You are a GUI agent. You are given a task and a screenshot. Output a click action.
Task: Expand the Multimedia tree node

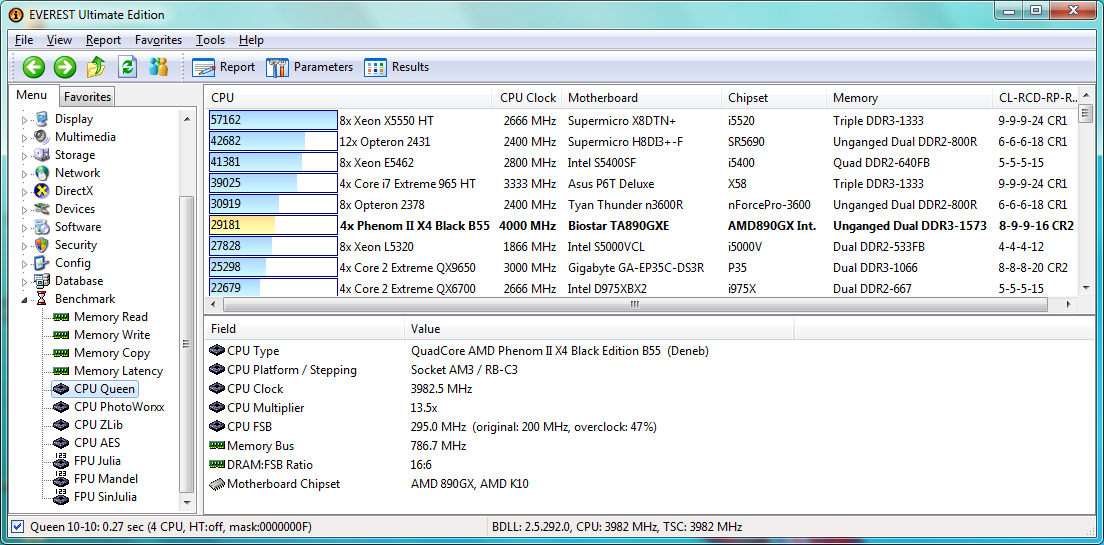(25, 137)
